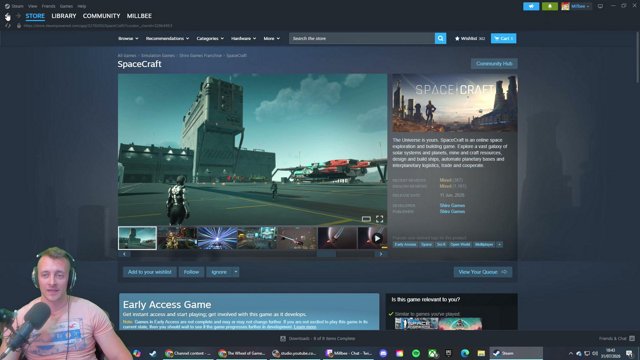Viewport: 640px width, 360px height.
Task: Click the site lock icon by the URL
Action: [19, 26]
